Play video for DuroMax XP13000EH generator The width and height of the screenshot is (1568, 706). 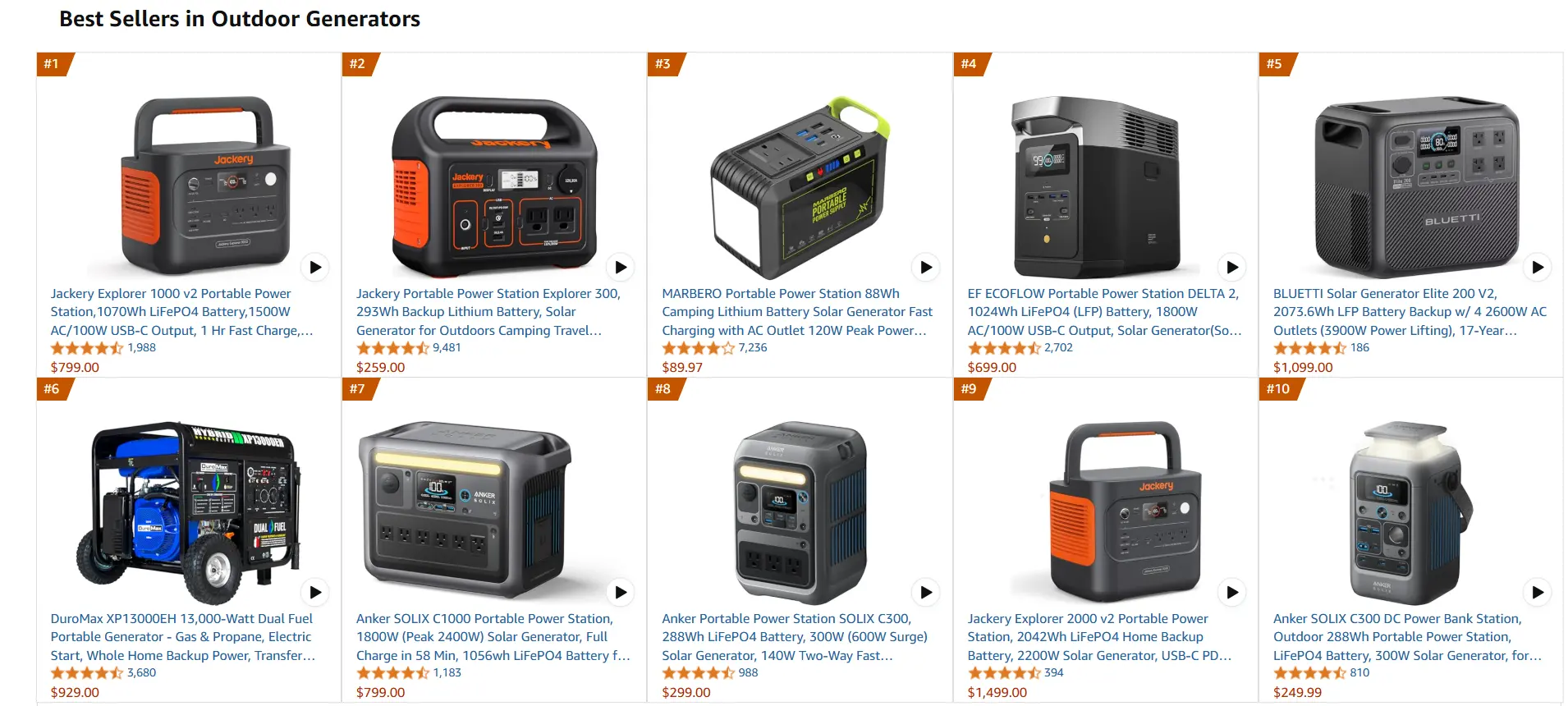[315, 592]
